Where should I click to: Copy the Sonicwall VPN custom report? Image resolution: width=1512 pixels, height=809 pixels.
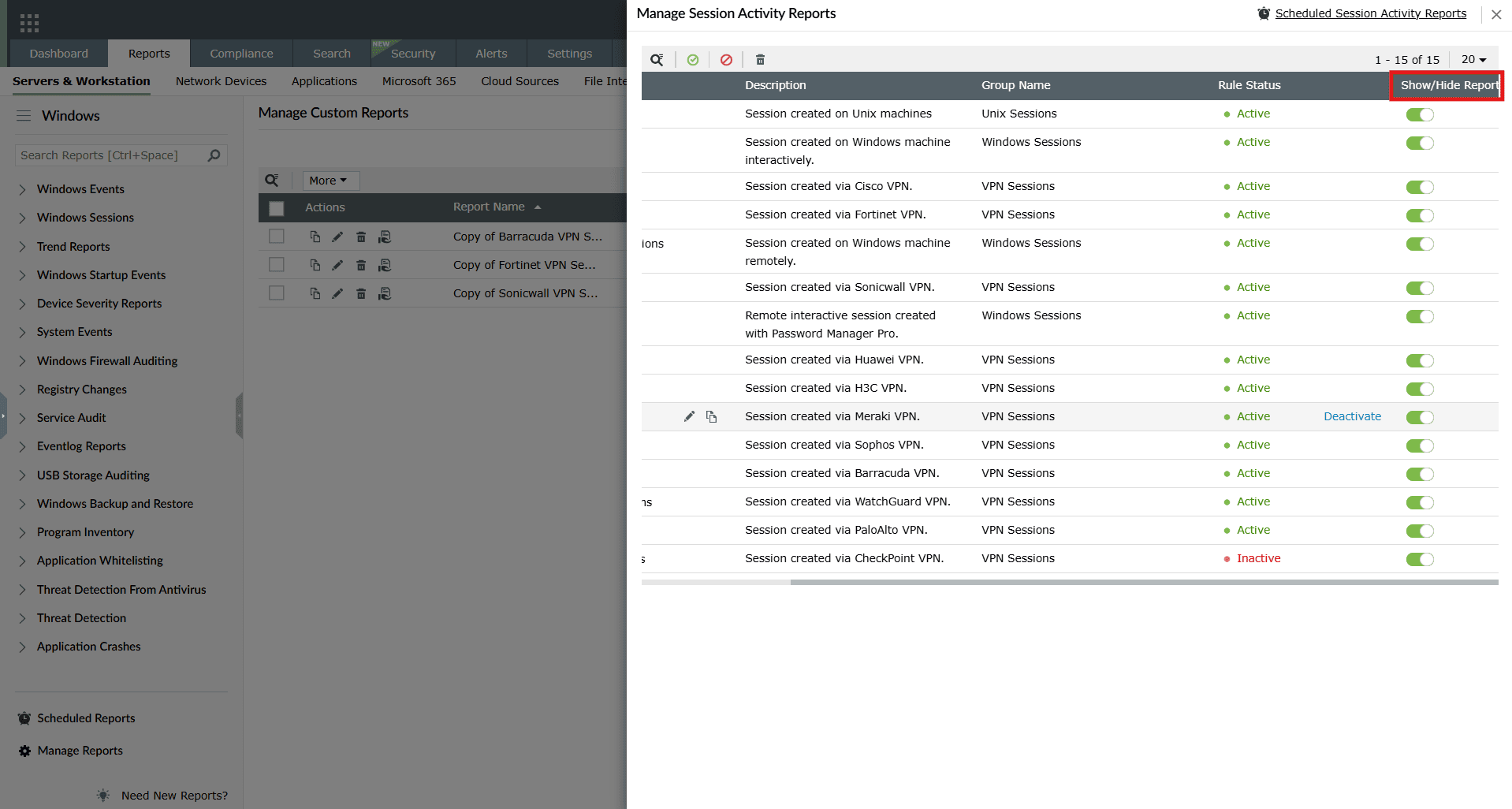point(315,293)
